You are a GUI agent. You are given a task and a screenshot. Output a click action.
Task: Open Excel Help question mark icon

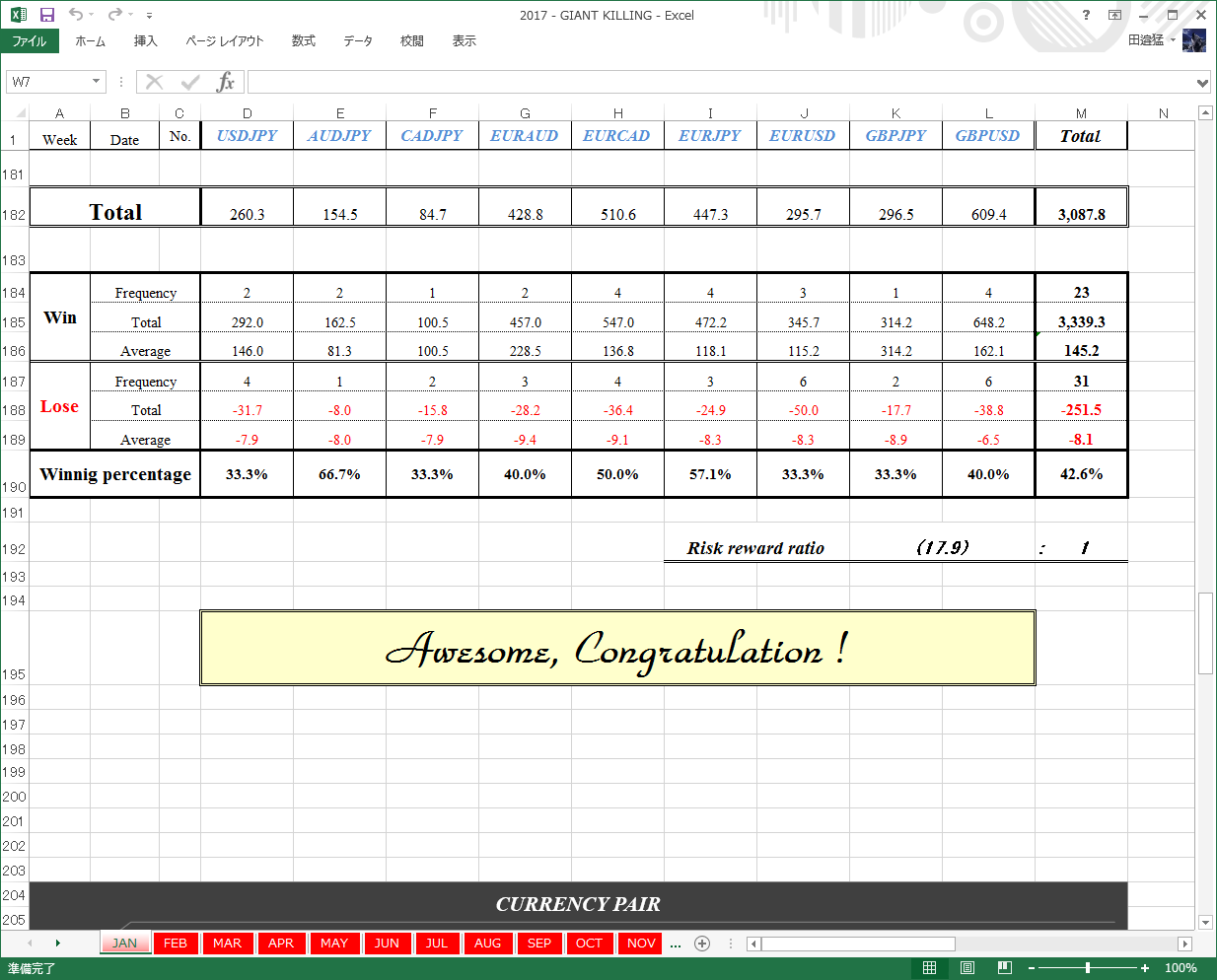coord(1086,15)
